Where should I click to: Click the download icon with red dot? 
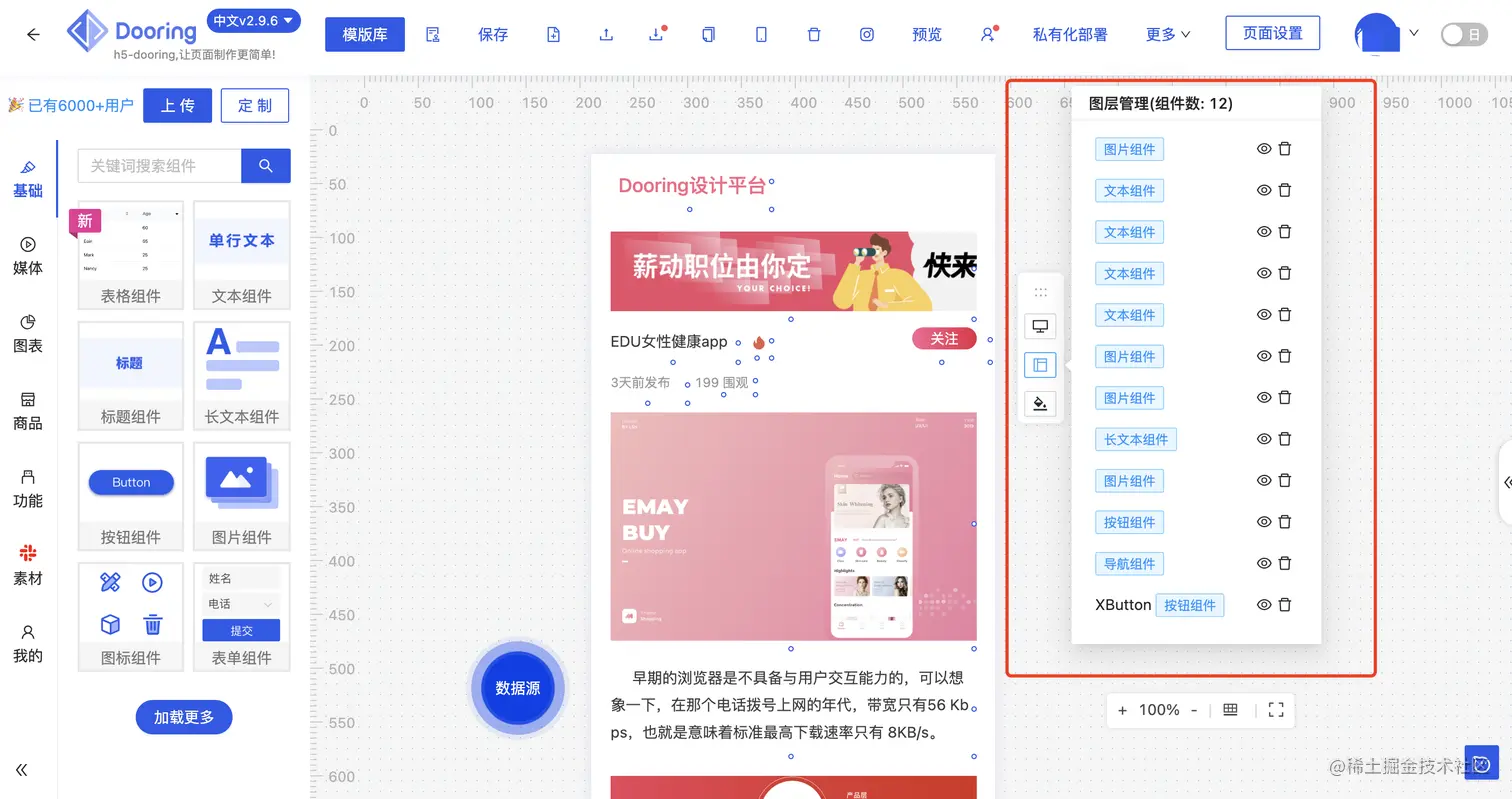point(657,34)
